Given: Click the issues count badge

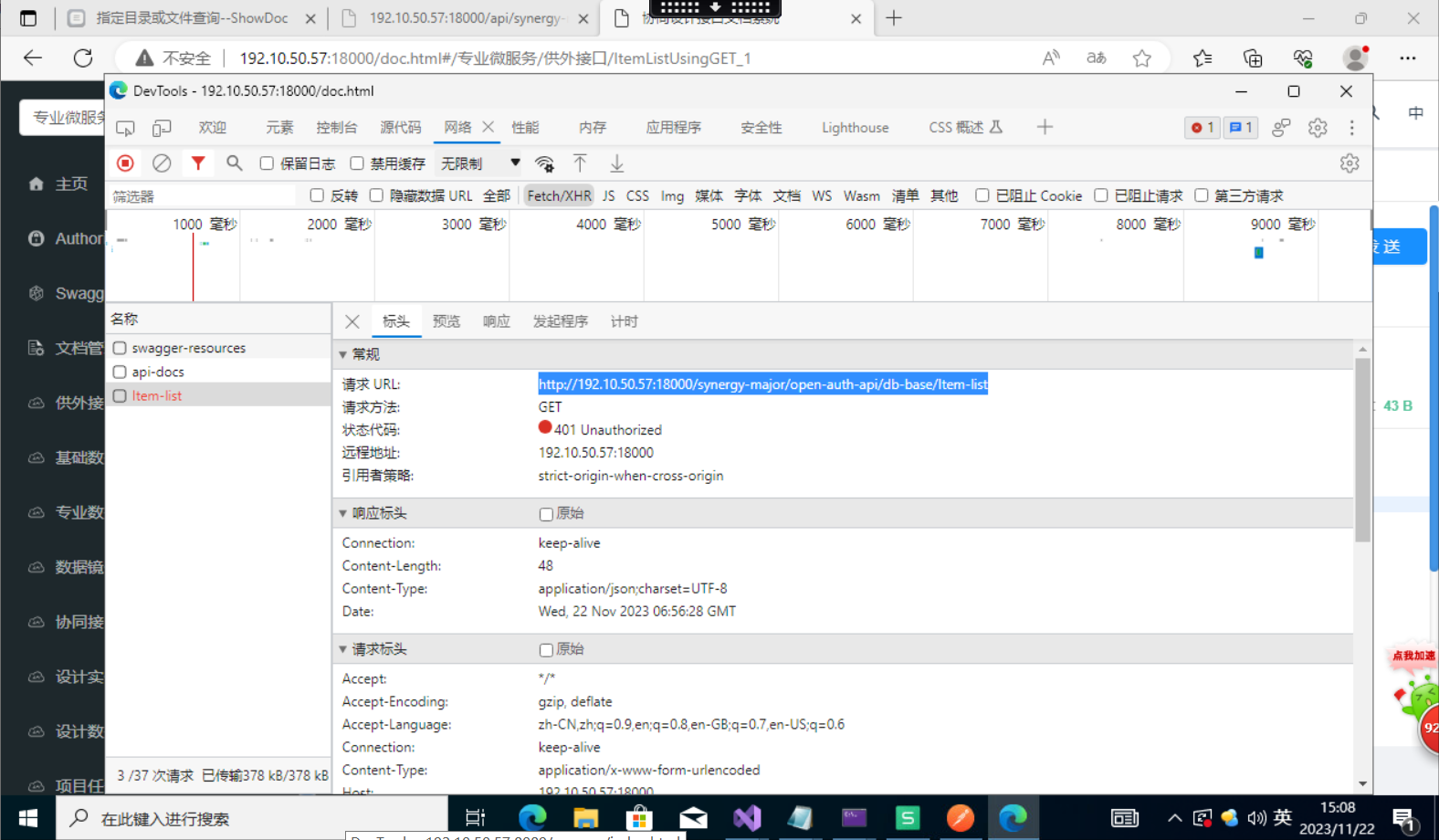Looking at the screenshot, I should [x=1241, y=128].
